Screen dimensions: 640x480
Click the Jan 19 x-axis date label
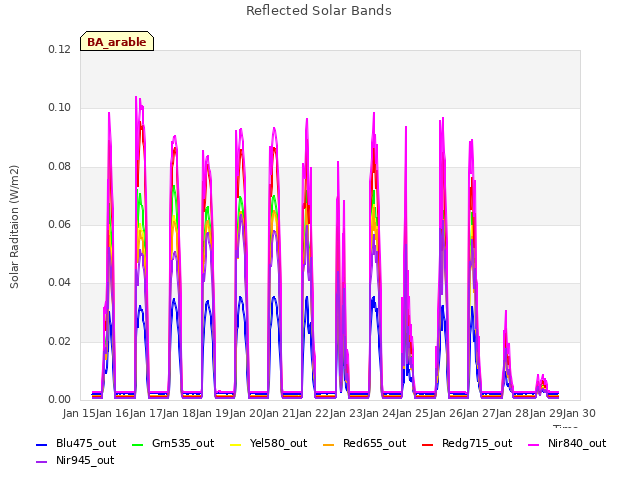pos(213,413)
